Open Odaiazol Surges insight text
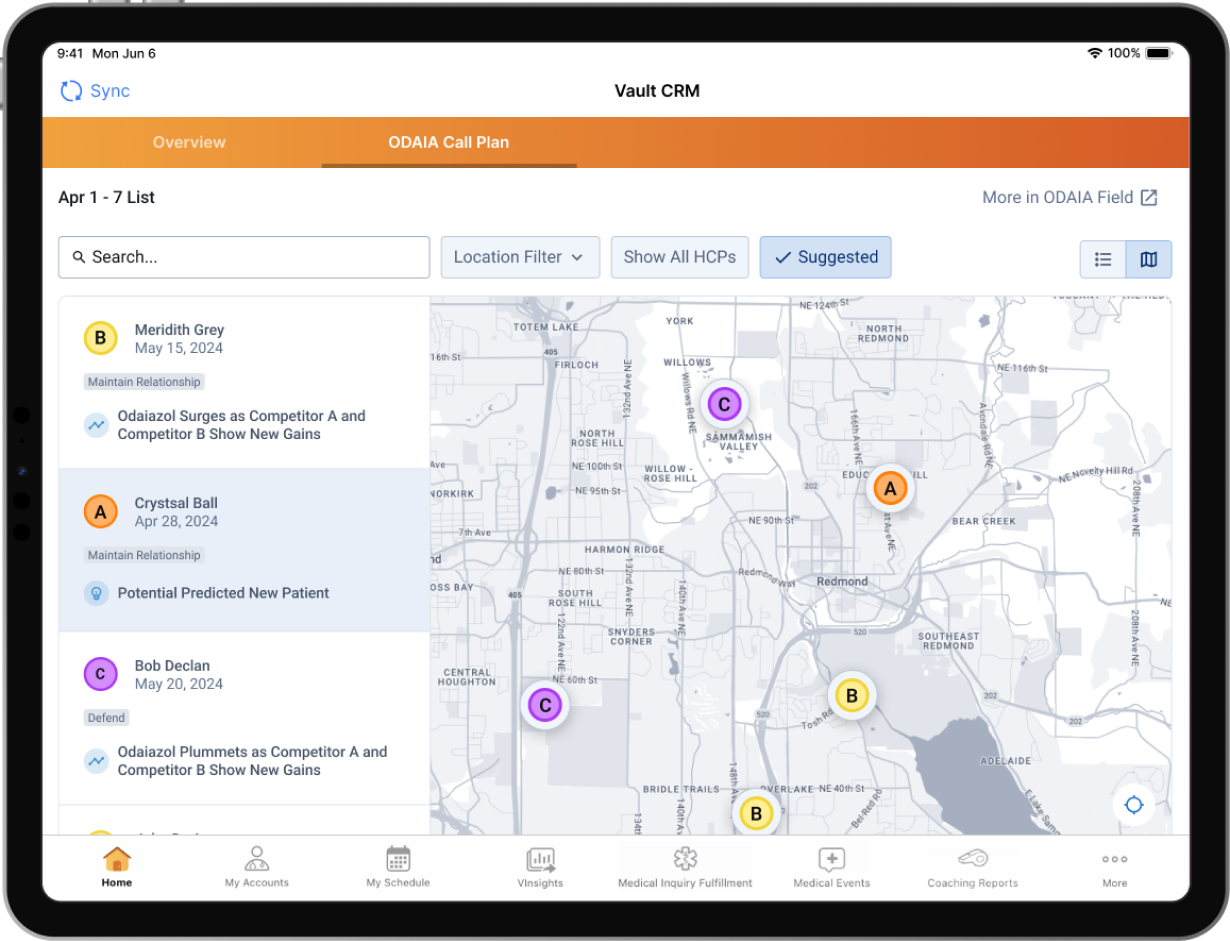 [x=241, y=425]
